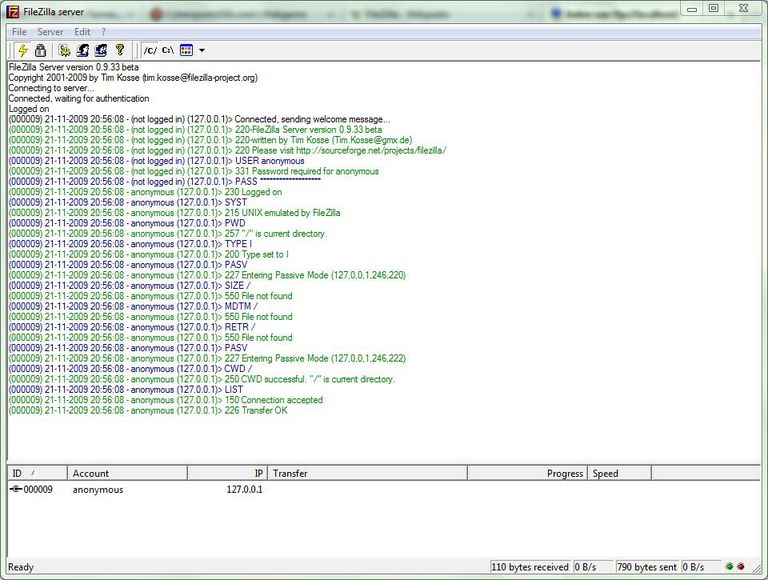Click '110 bytes received' in status bar
Viewport: 768px width, 580px height.
529,567
